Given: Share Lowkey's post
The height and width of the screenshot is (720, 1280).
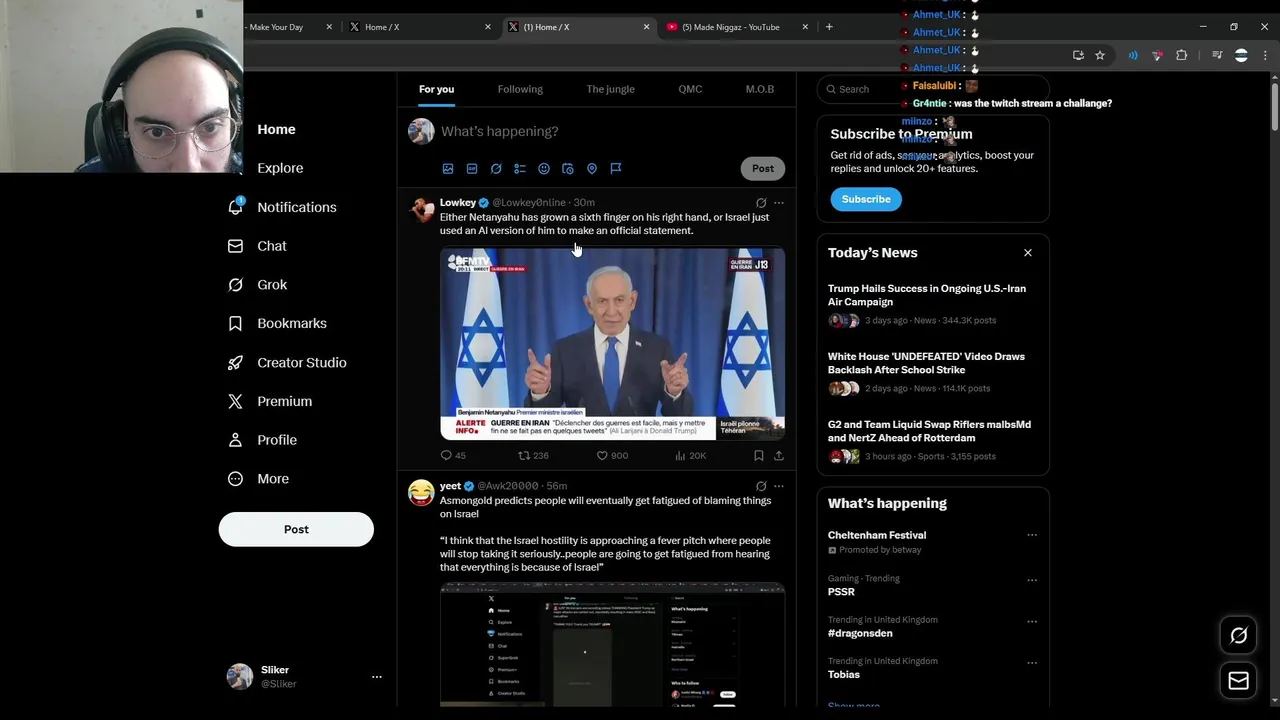Looking at the screenshot, I should coord(779,456).
